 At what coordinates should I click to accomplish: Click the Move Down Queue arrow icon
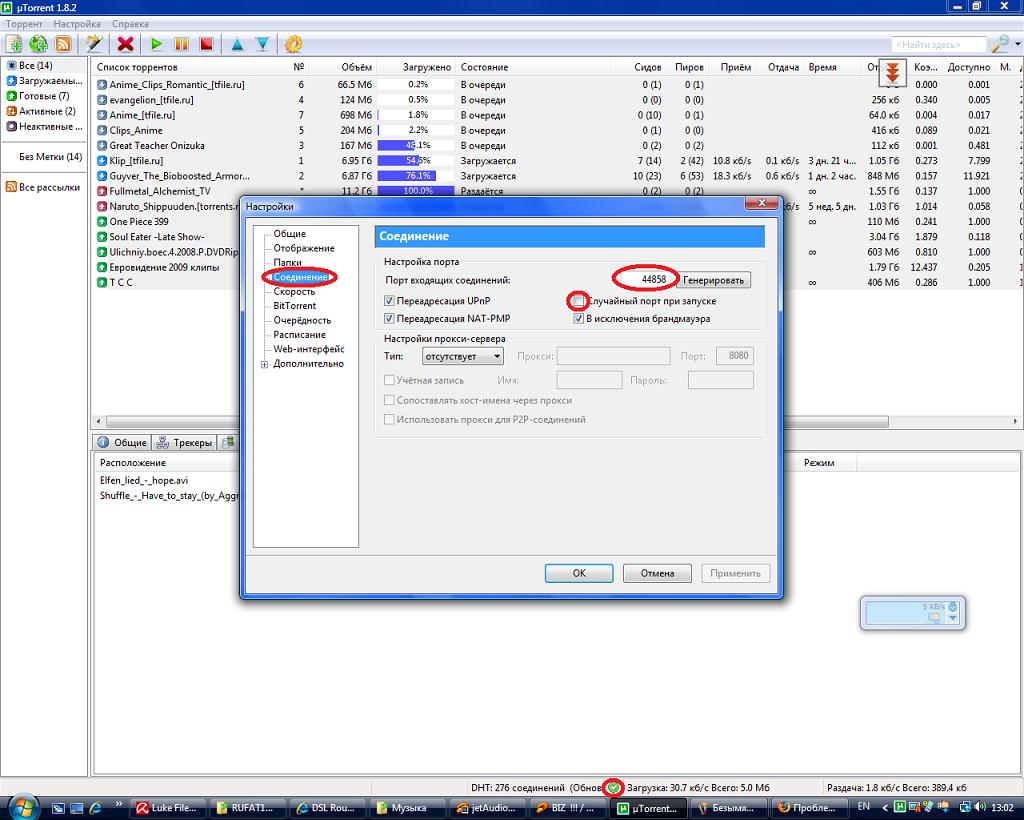[x=263, y=44]
